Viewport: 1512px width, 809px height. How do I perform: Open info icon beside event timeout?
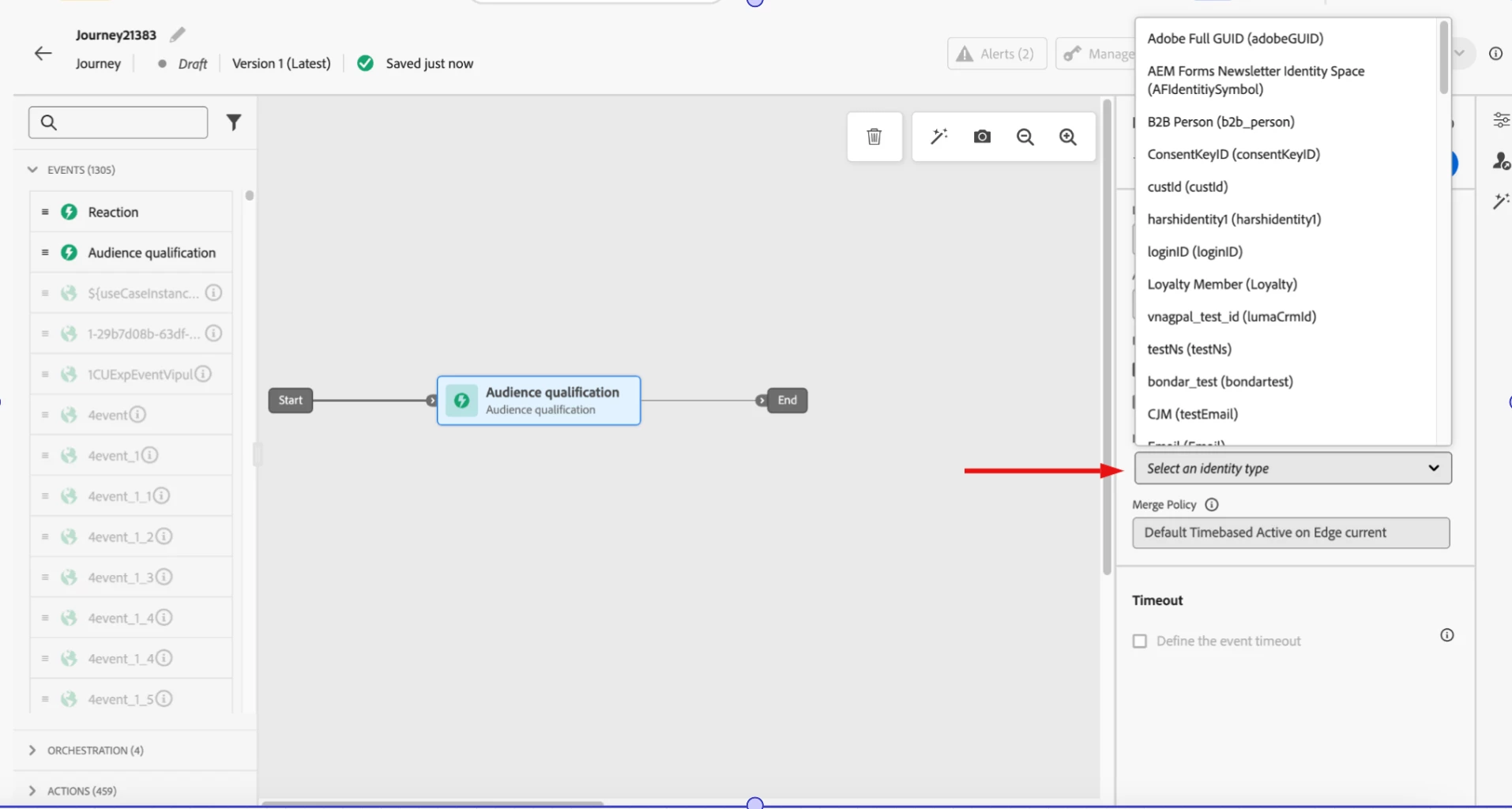[1446, 635]
